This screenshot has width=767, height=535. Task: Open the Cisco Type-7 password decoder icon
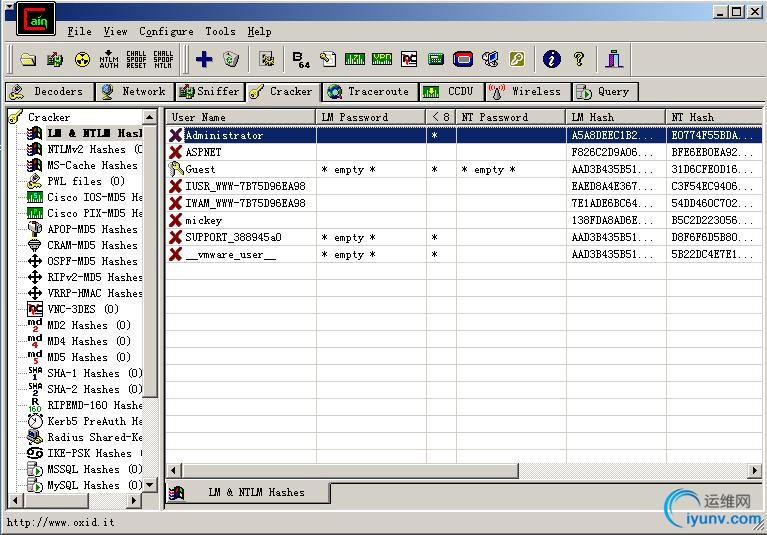[355, 60]
